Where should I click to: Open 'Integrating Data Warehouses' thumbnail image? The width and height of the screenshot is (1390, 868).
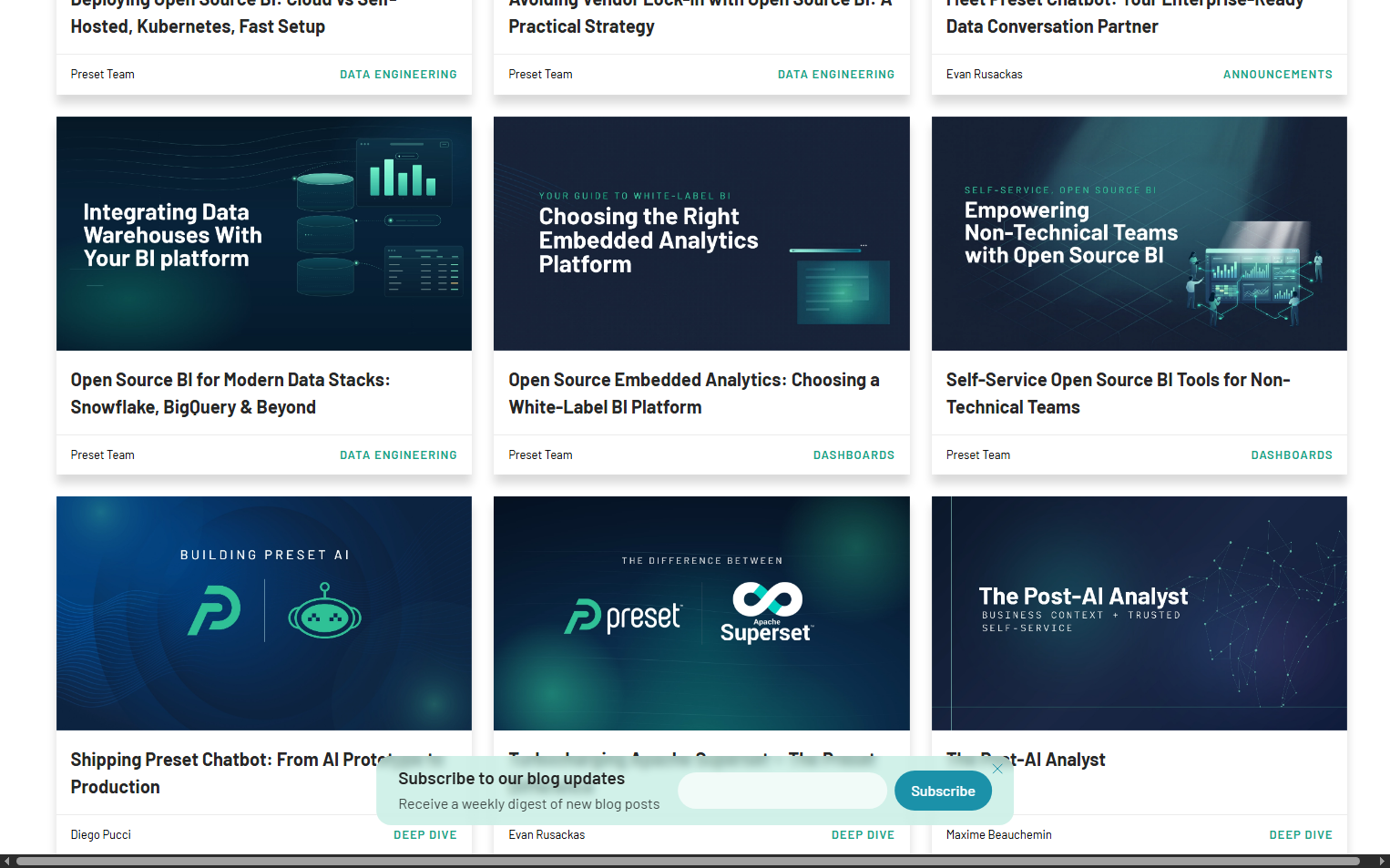pyautogui.click(x=264, y=233)
